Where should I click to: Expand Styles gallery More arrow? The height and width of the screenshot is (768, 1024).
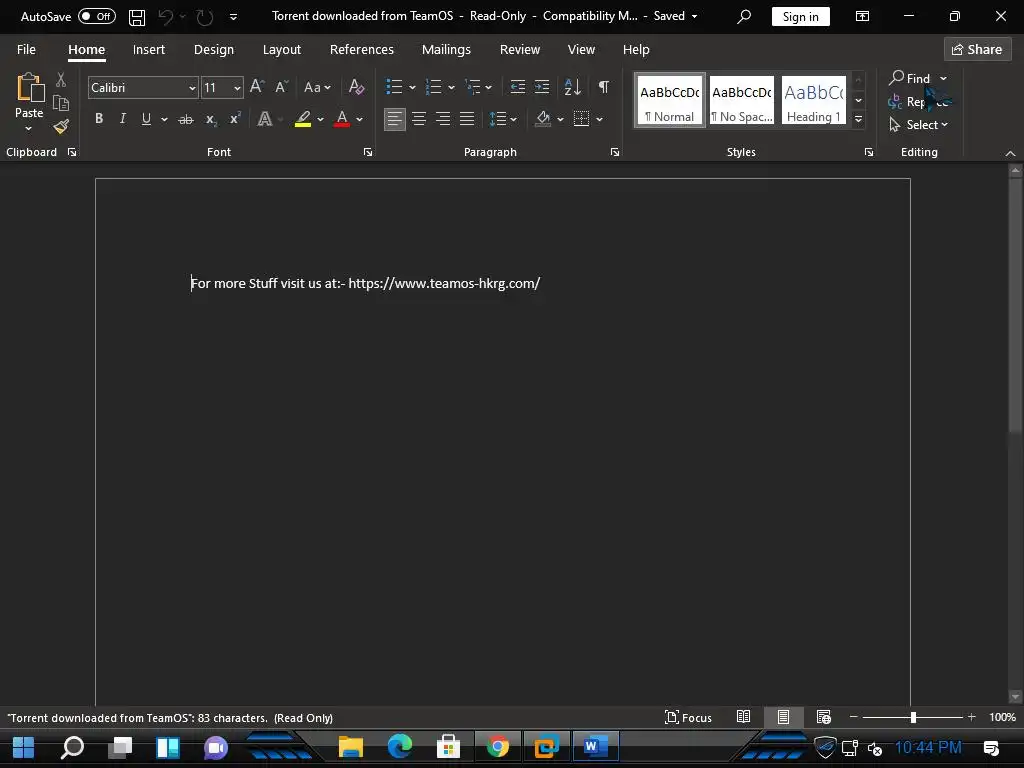pyautogui.click(x=859, y=120)
